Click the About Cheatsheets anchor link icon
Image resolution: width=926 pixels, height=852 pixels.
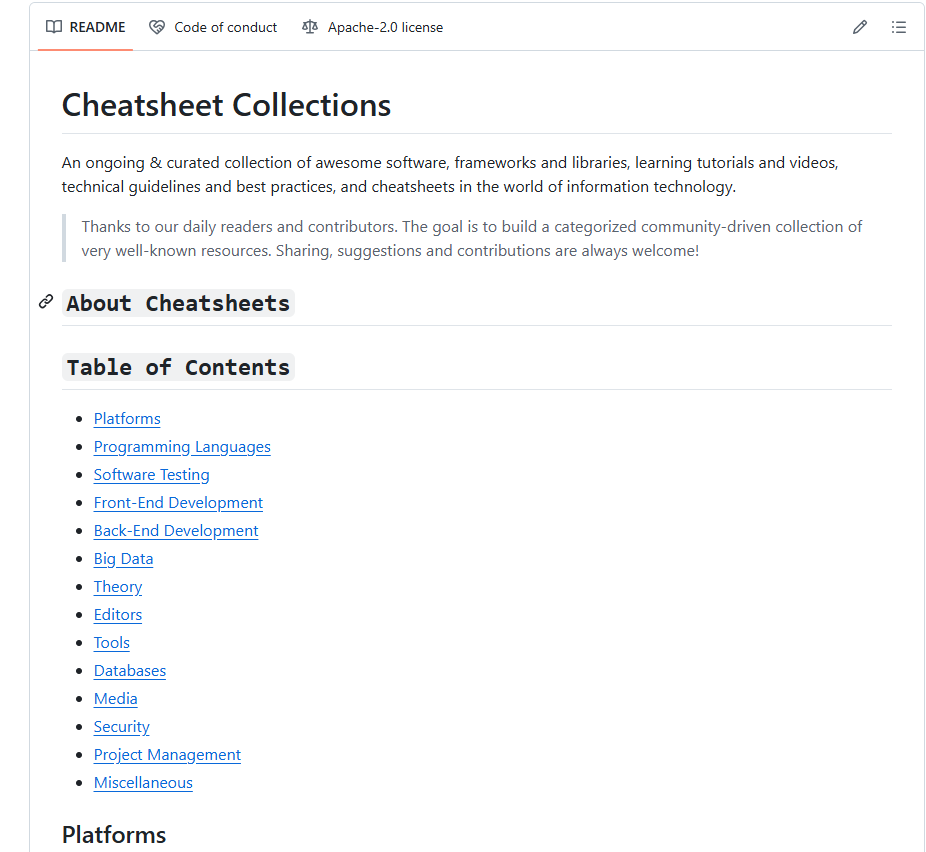click(46, 302)
